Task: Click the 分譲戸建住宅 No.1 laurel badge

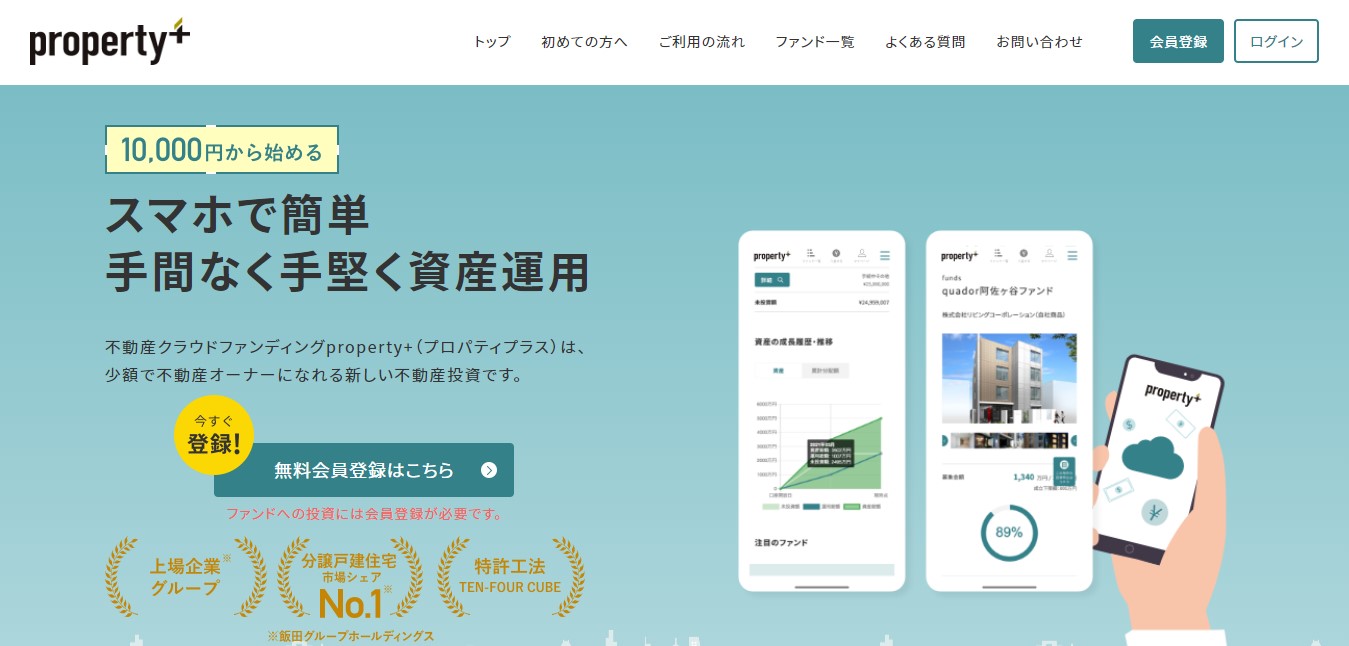Action: pos(350,579)
